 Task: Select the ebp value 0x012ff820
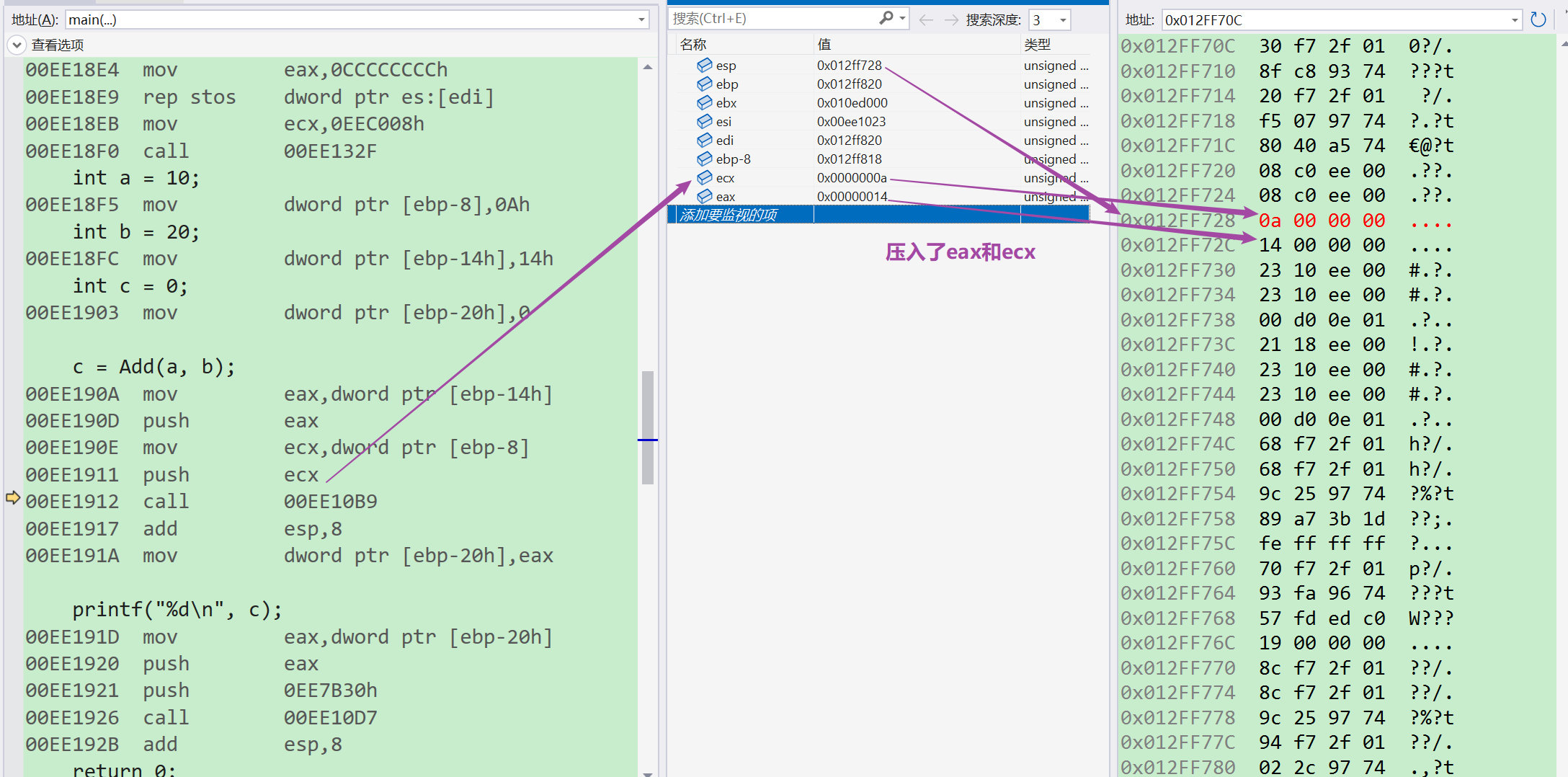(x=849, y=84)
